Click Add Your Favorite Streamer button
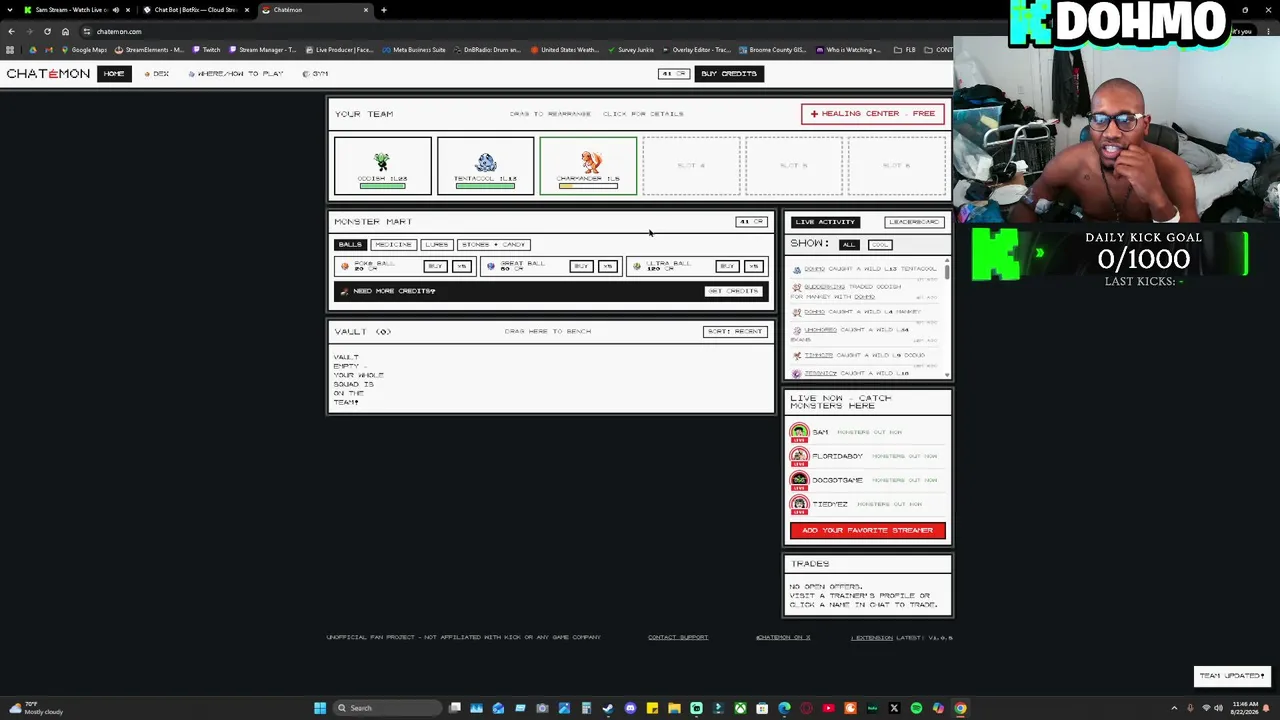The image size is (1280, 720). 867,530
